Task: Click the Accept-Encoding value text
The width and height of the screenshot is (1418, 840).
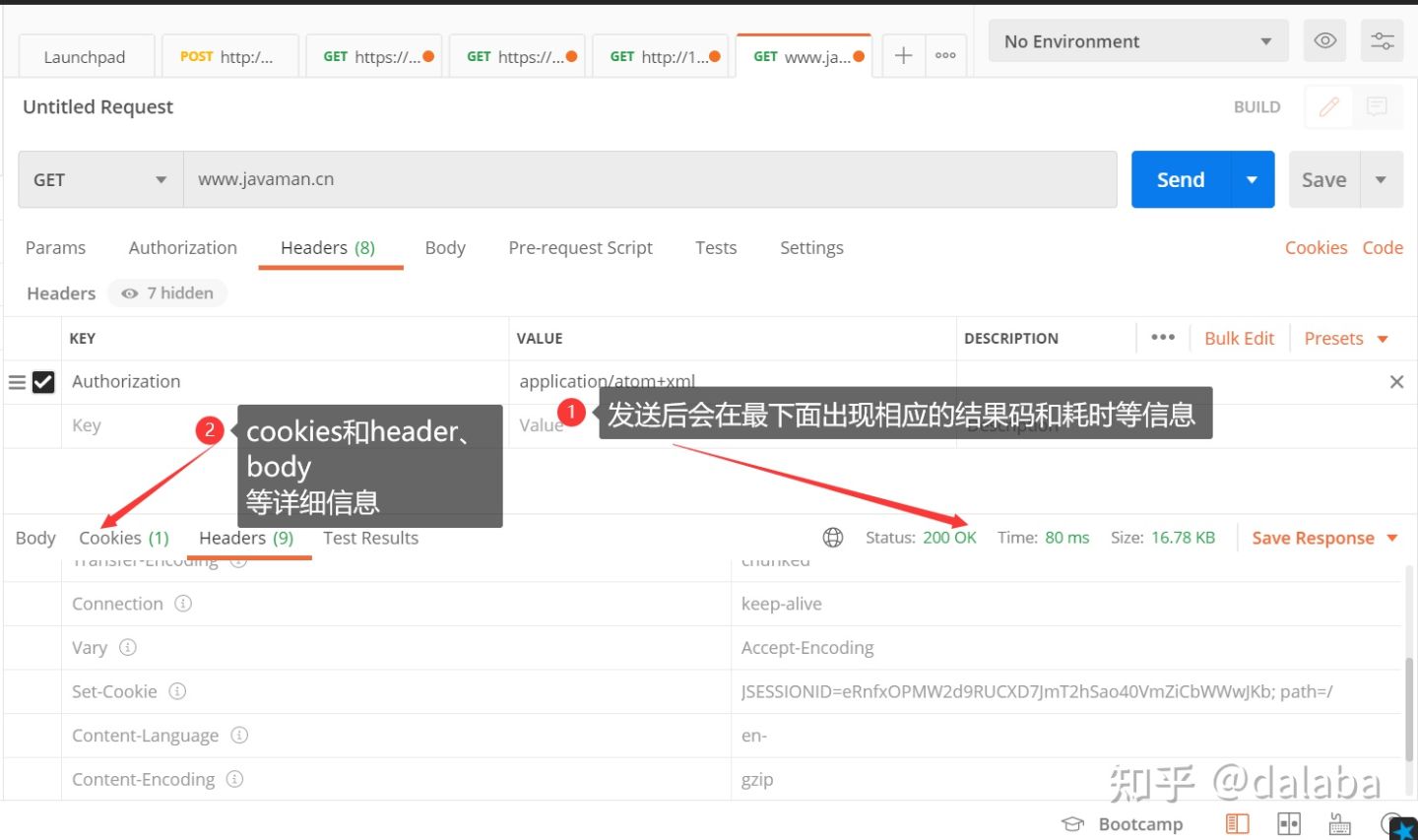Action: (x=807, y=647)
